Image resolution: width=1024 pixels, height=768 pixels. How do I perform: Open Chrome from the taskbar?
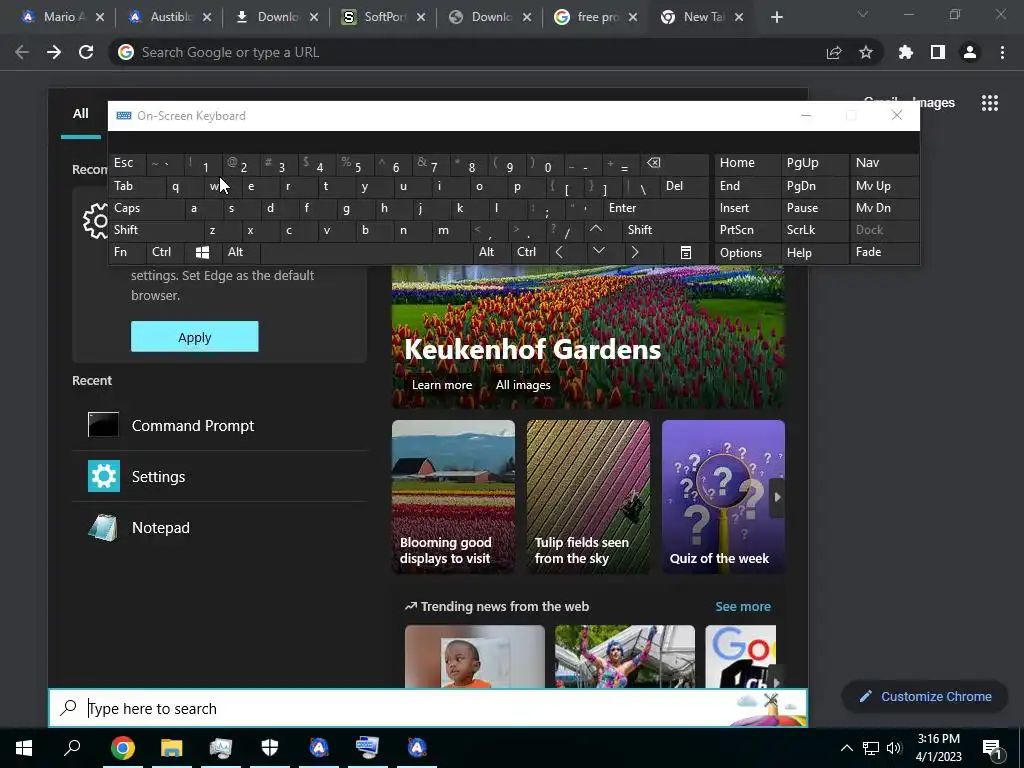pyautogui.click(x=123, y=748)
